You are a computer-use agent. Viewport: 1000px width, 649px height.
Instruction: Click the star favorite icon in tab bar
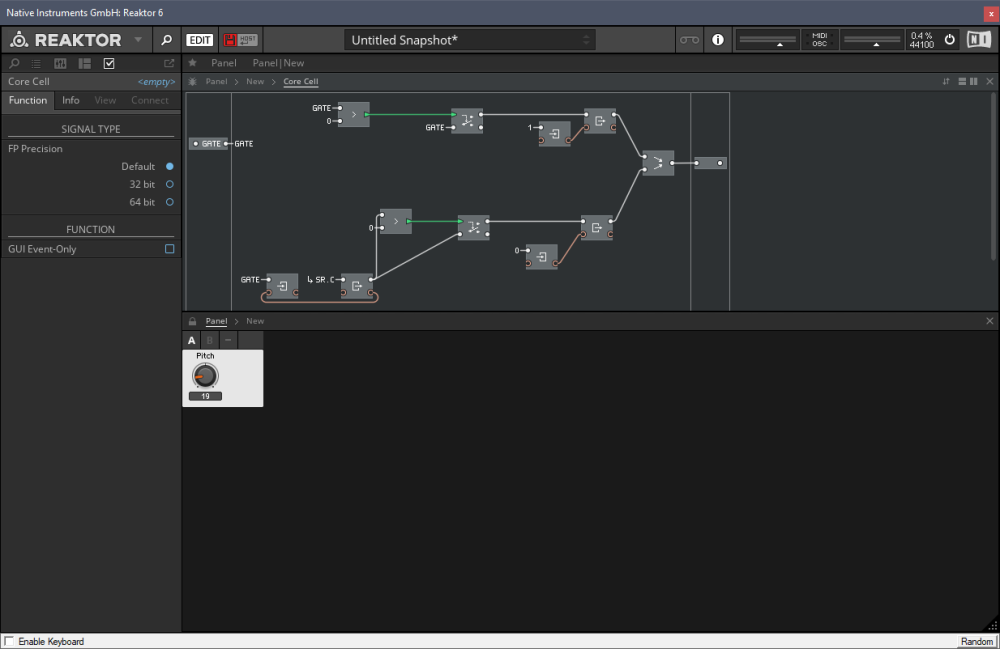coord(193,62)
